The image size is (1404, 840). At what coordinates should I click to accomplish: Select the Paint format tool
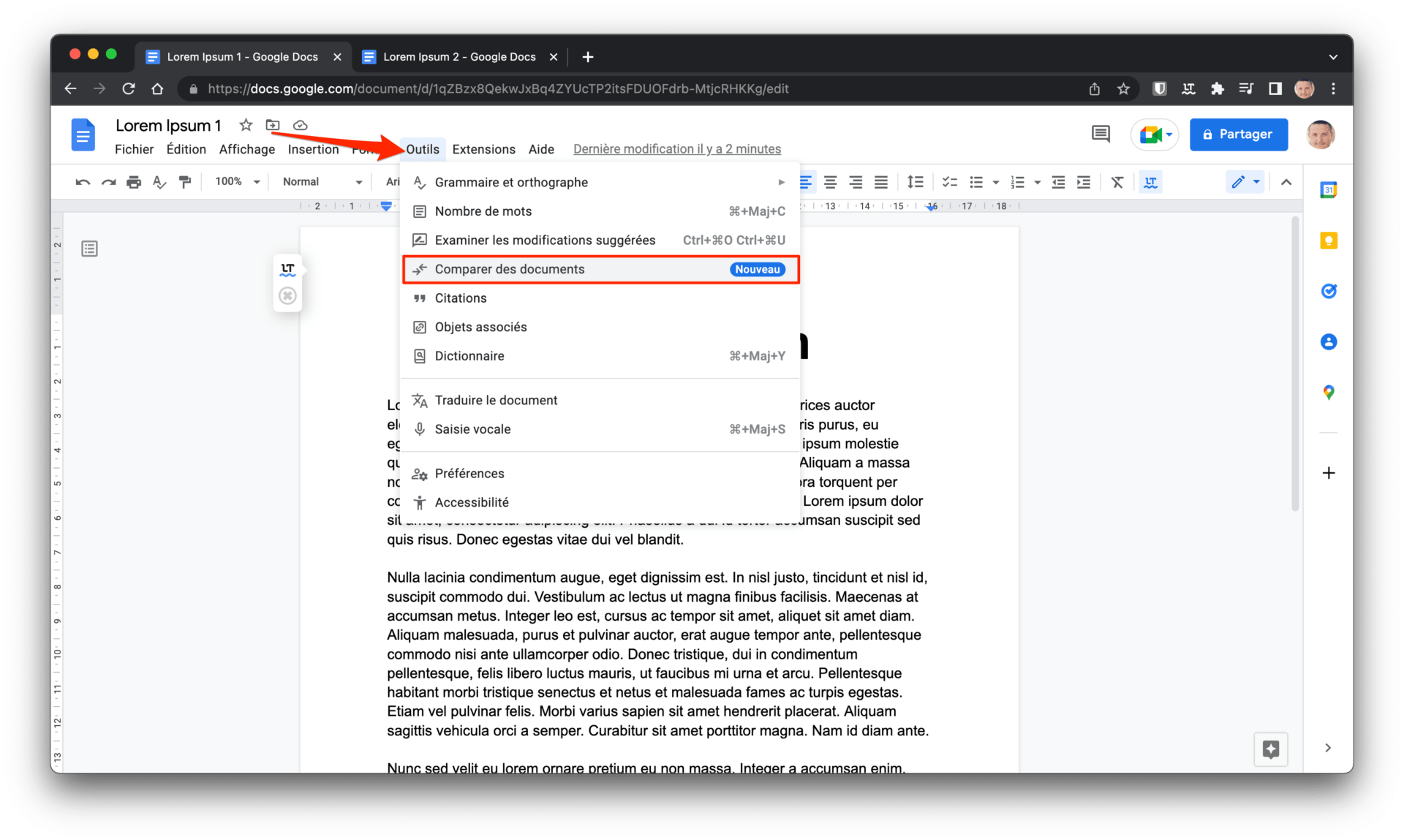(x=185, y=181)
